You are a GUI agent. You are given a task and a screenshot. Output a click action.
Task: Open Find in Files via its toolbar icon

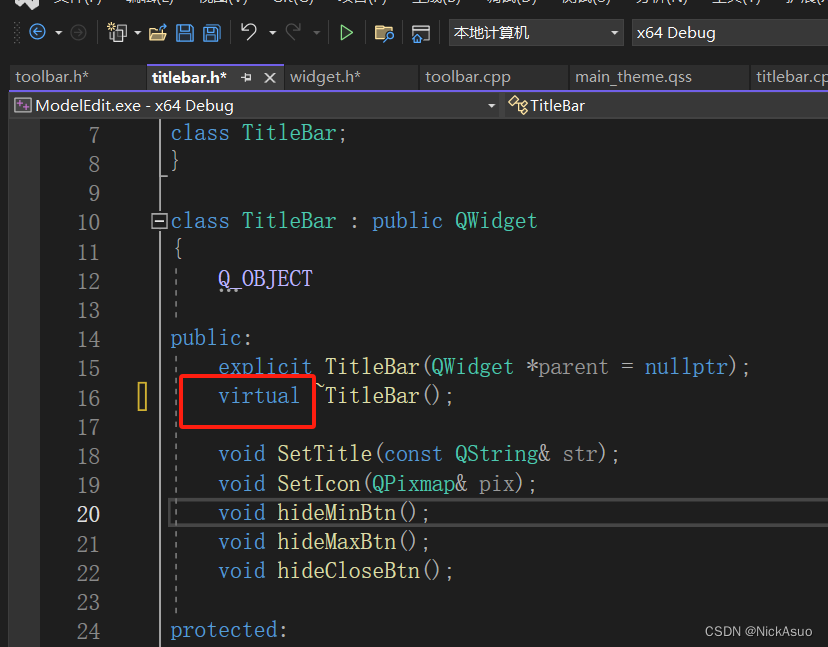point(386,32)
